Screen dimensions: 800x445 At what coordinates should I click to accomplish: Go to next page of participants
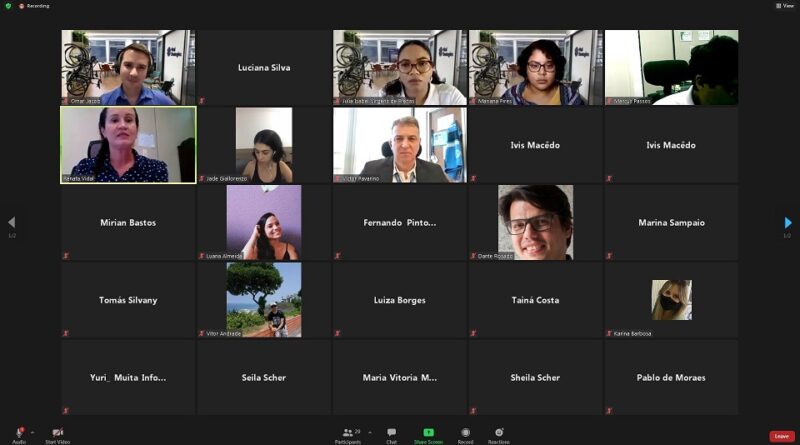788,223
